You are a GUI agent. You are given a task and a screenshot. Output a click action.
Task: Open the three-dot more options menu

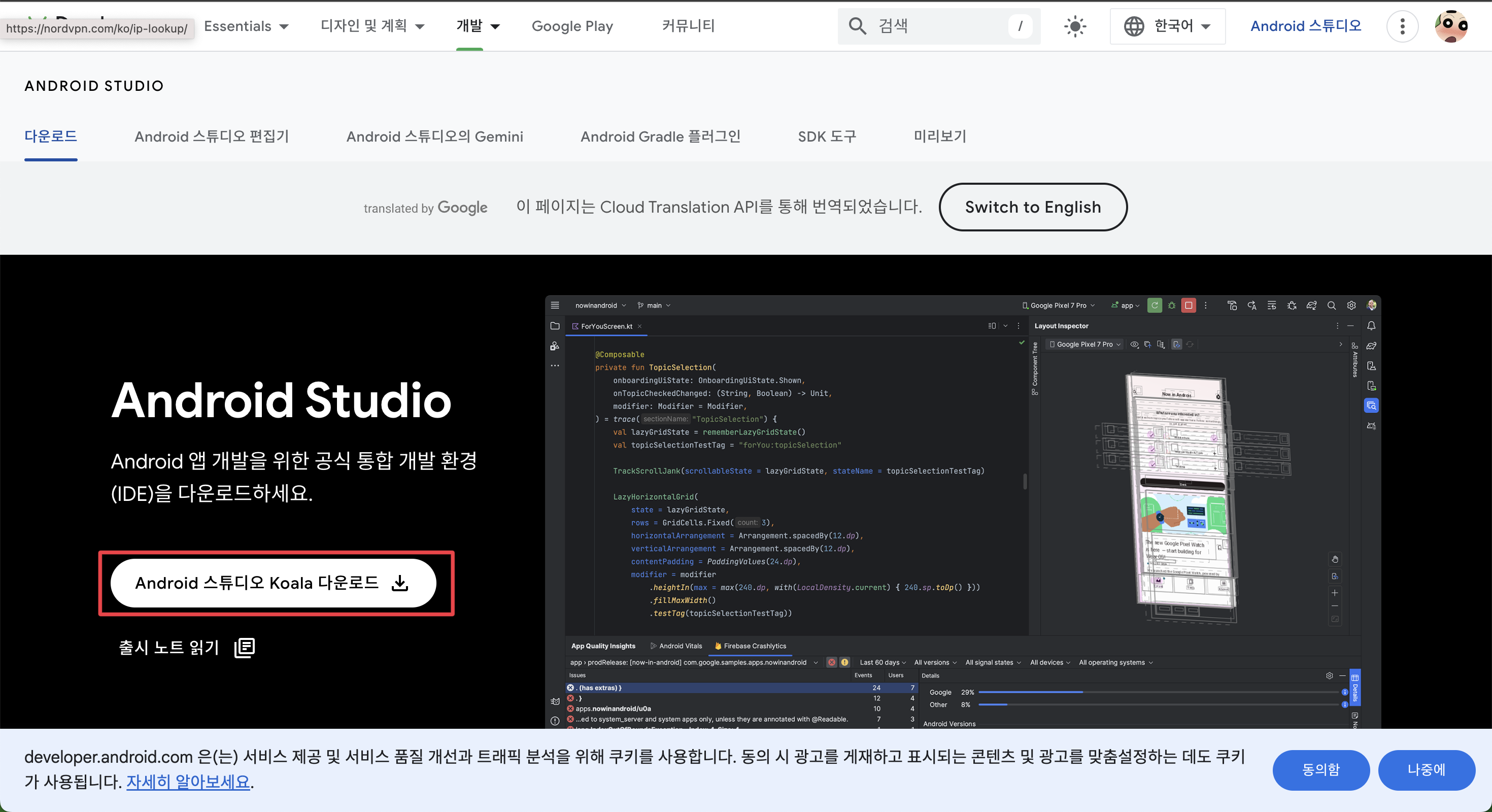click(x=1402, y=26)
